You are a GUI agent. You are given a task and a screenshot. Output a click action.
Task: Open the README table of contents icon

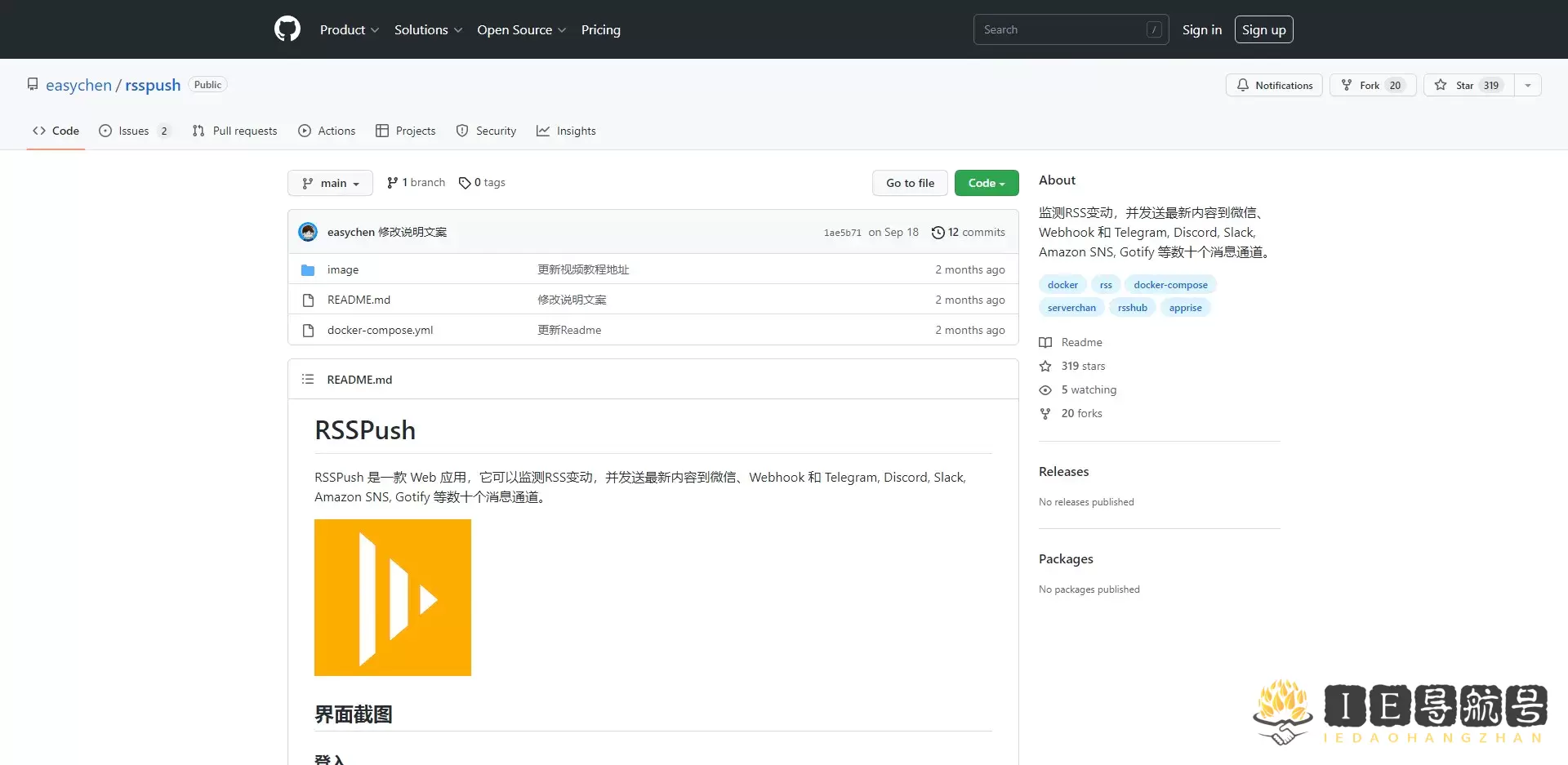308,380
